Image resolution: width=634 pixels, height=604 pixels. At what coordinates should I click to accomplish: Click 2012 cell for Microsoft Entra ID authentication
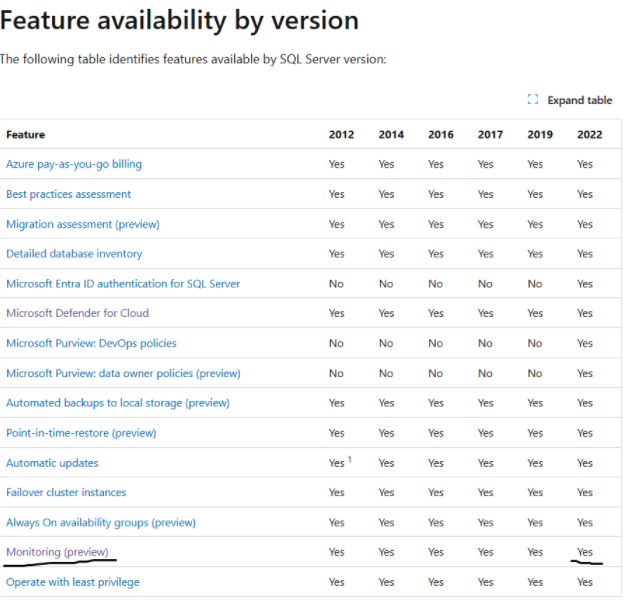[336, 284]
